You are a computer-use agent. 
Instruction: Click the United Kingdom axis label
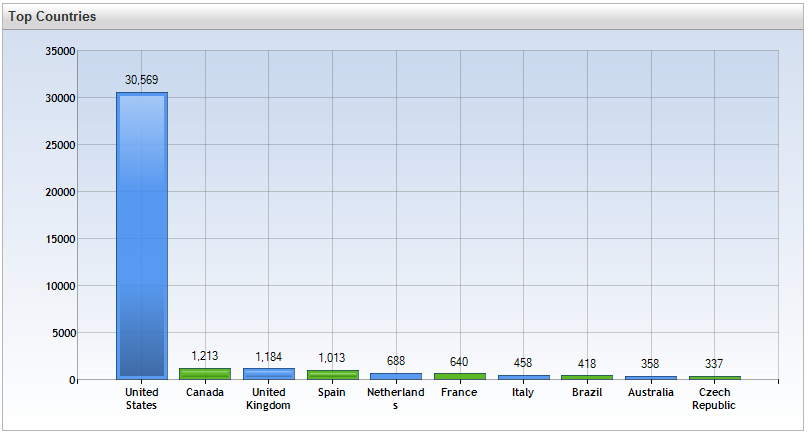pyautogui.click(x=268, y=399)
